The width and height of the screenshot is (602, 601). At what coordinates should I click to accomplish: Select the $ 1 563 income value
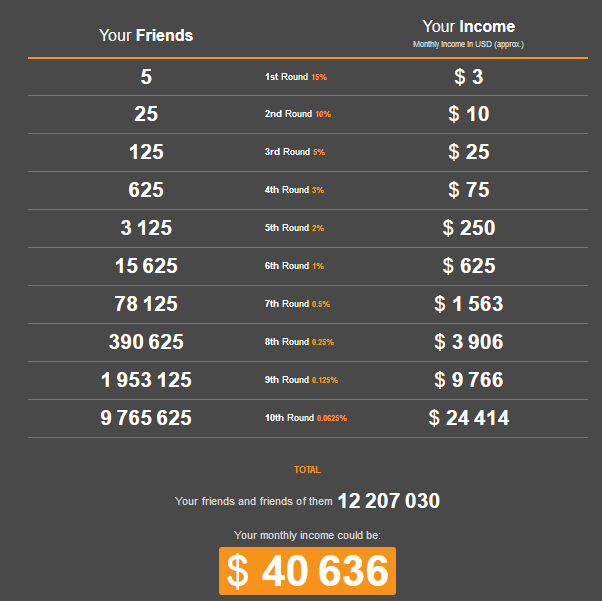(468, 304)
